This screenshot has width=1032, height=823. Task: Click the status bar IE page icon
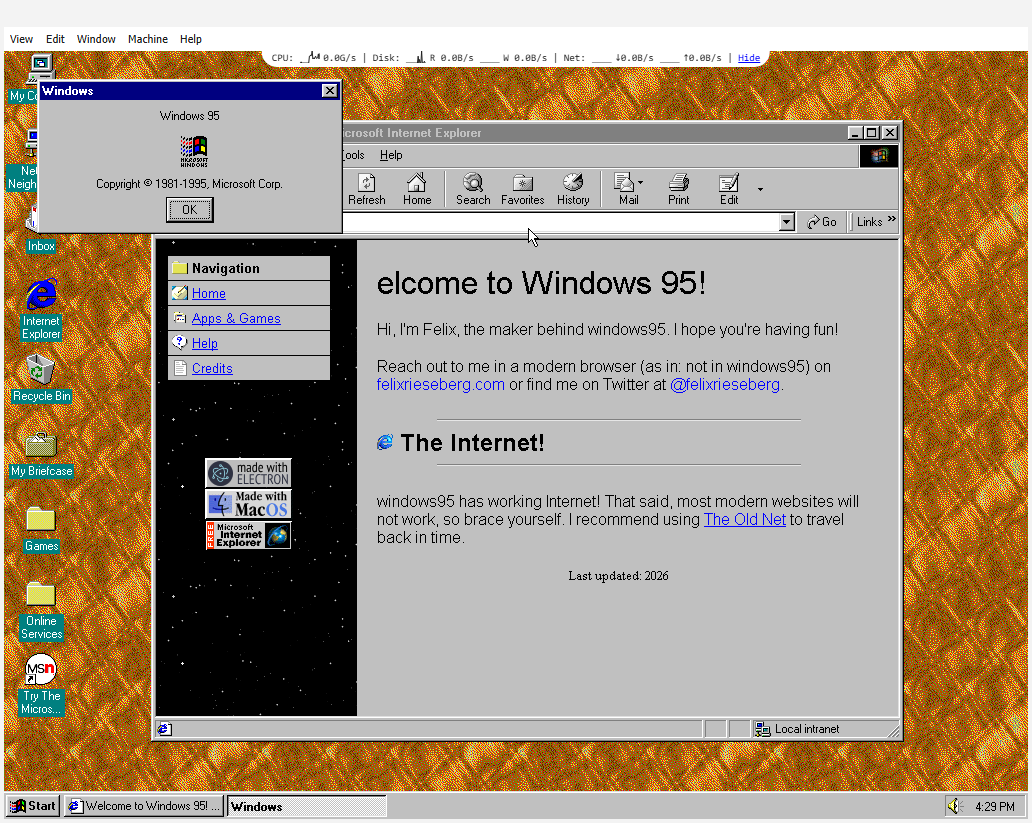click(165, 729)
